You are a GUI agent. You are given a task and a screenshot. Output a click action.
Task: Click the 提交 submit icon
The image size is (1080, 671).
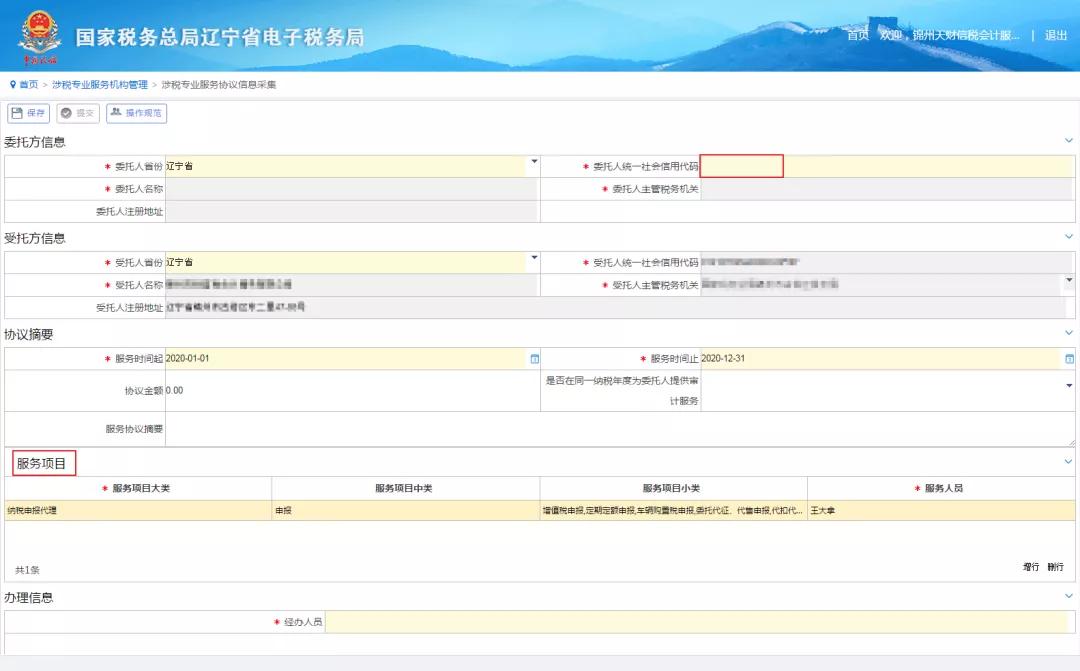click(x=76, y=113)
